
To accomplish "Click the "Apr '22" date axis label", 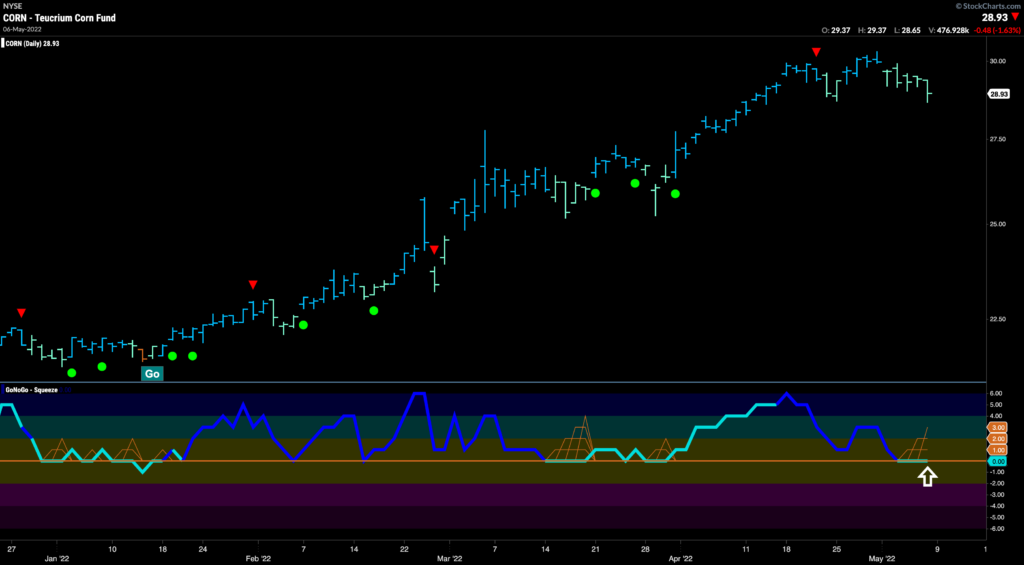I will [680, 558].
